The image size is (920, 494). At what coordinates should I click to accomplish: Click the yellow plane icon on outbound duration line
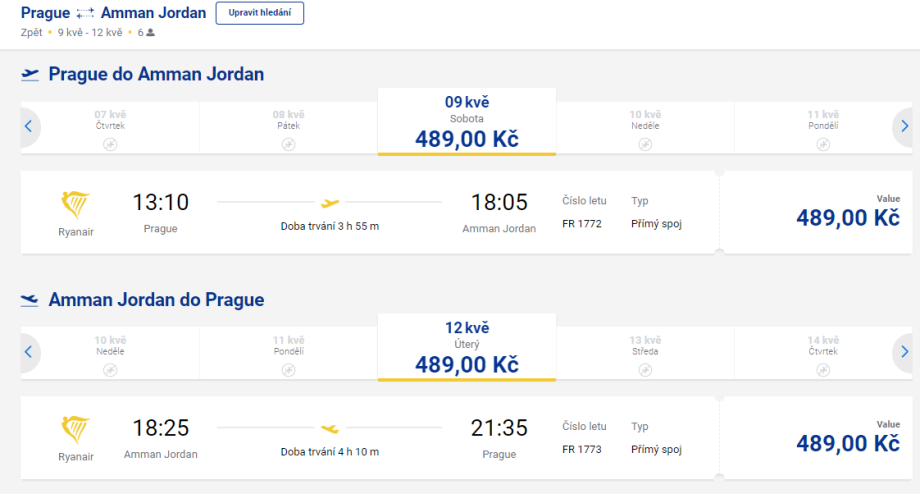click(x=330, y=203)
